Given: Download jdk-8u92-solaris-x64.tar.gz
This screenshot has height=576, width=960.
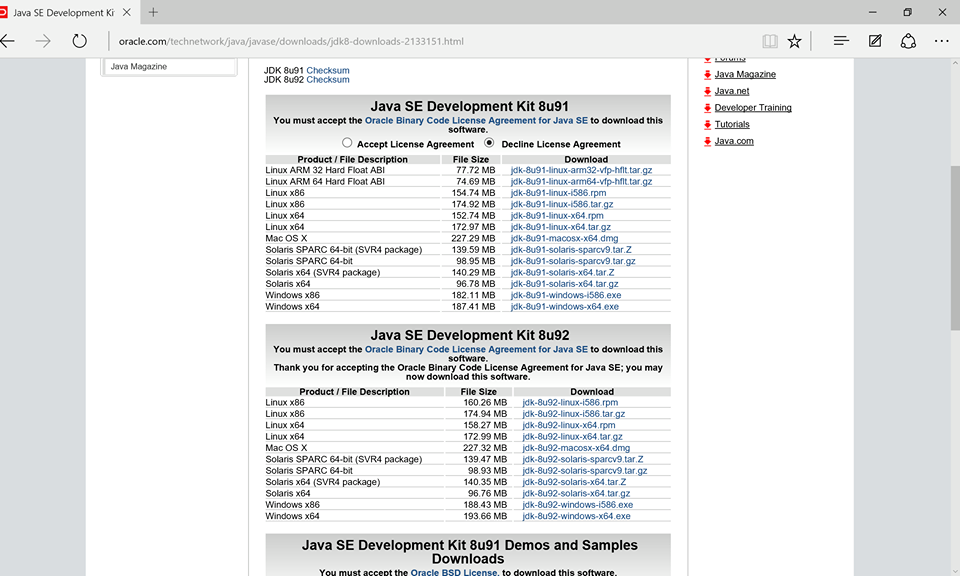Looking at the screenshot, I should pos(576,493).
